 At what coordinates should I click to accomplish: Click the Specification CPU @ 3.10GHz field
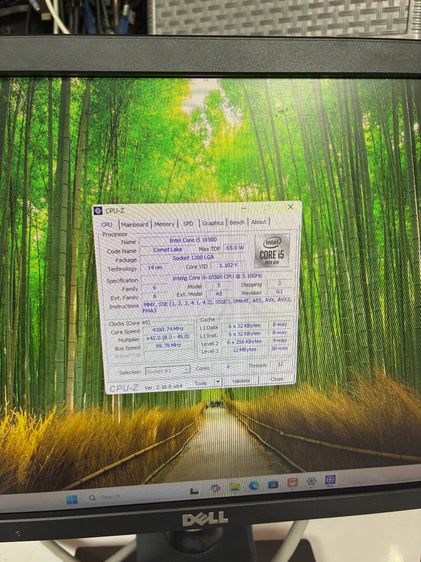217,277
